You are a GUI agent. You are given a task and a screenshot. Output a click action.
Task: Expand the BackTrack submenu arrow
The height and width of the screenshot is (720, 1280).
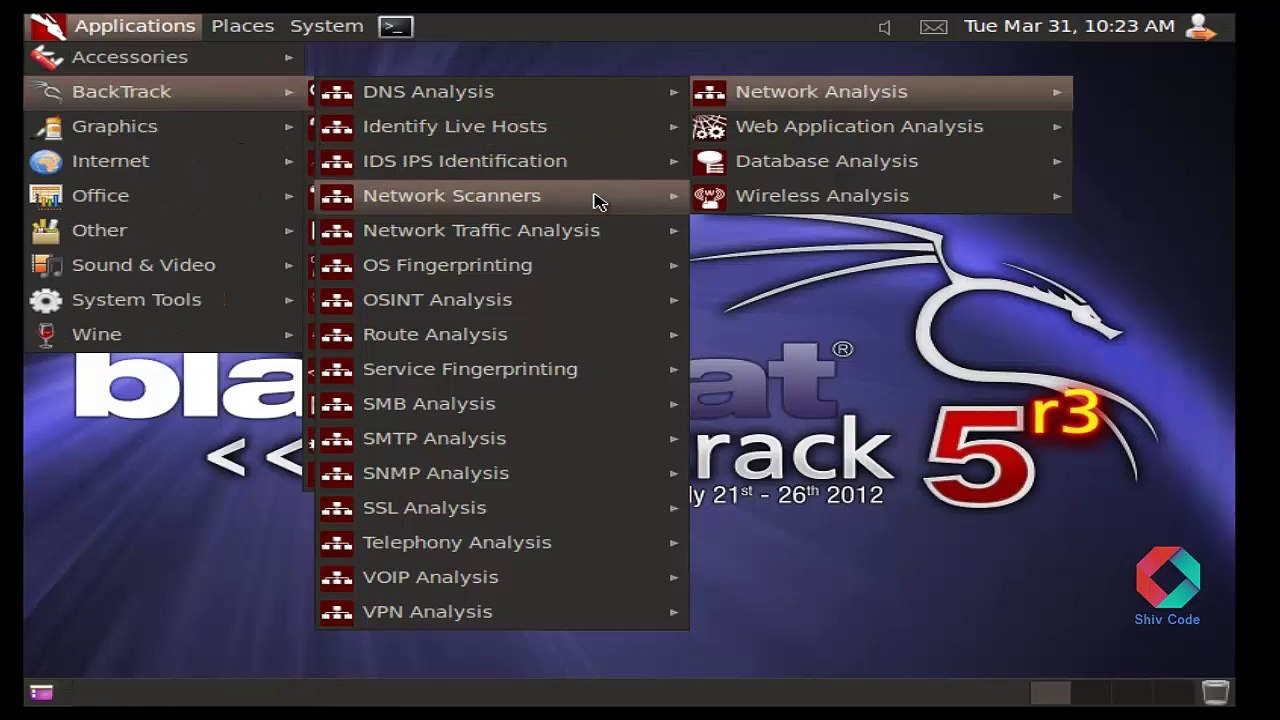click(289, 92)
